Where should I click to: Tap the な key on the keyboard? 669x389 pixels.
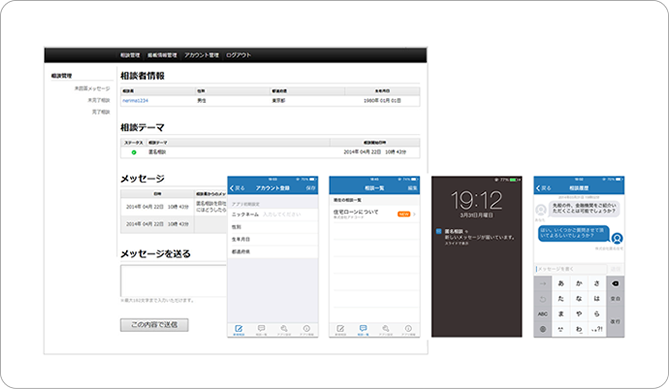[x=579, y=299]
